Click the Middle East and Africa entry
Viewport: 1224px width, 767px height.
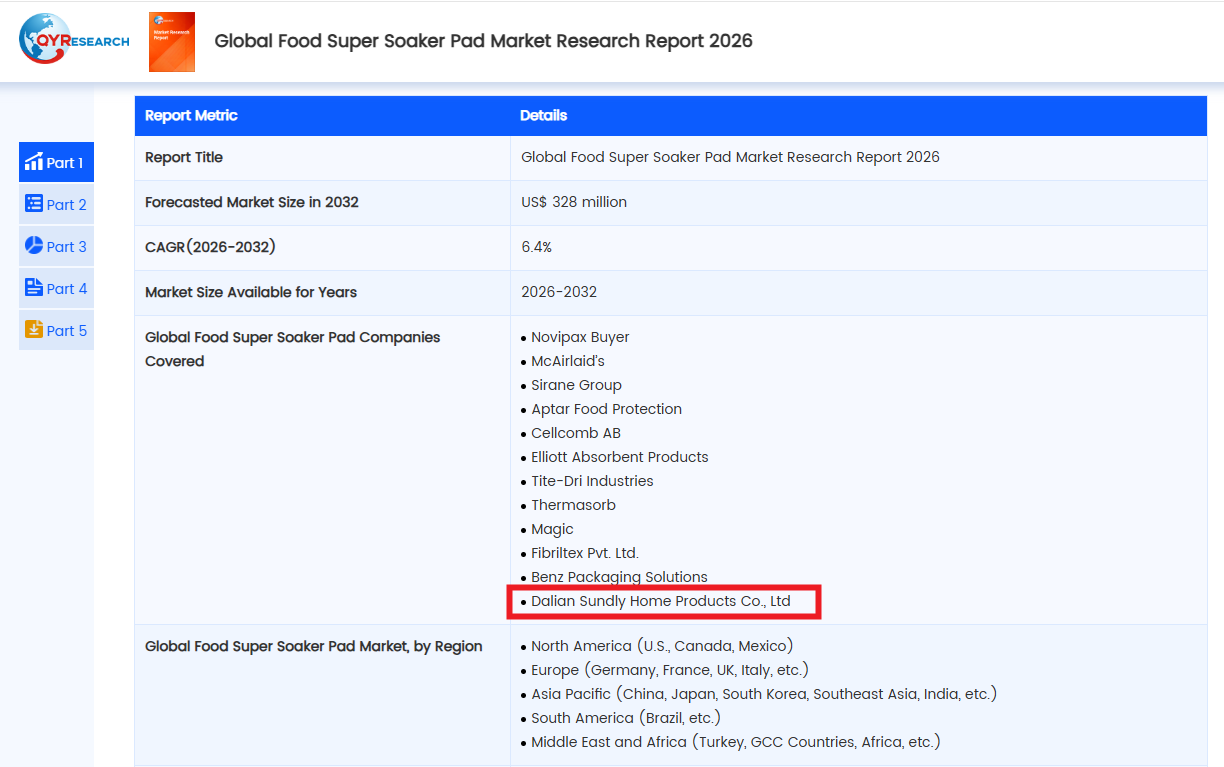coord(735,742)
